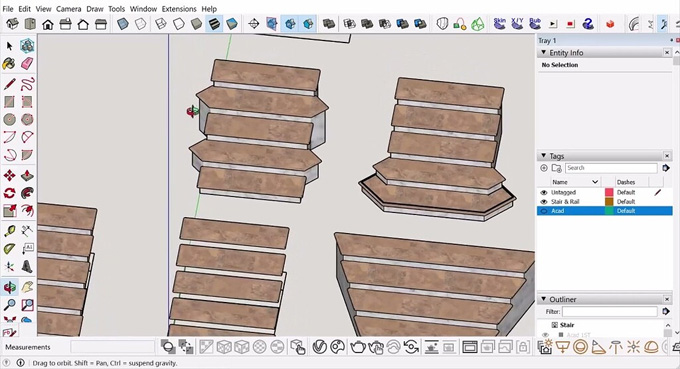Viewport: 680px width, 369px height.
Task: Activate the Scale tool
Action: [10, 211]
